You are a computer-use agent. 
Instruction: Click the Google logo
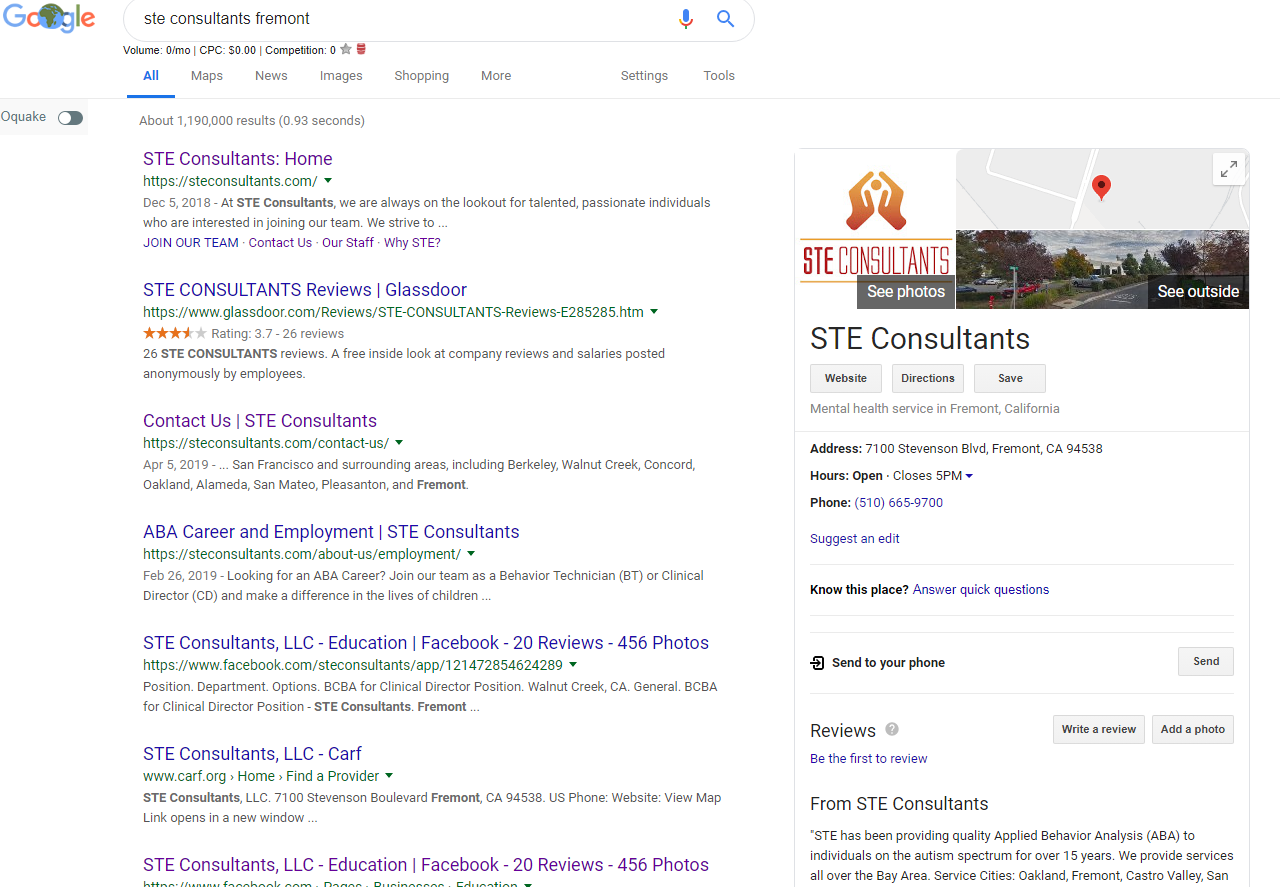coord(49,18)
